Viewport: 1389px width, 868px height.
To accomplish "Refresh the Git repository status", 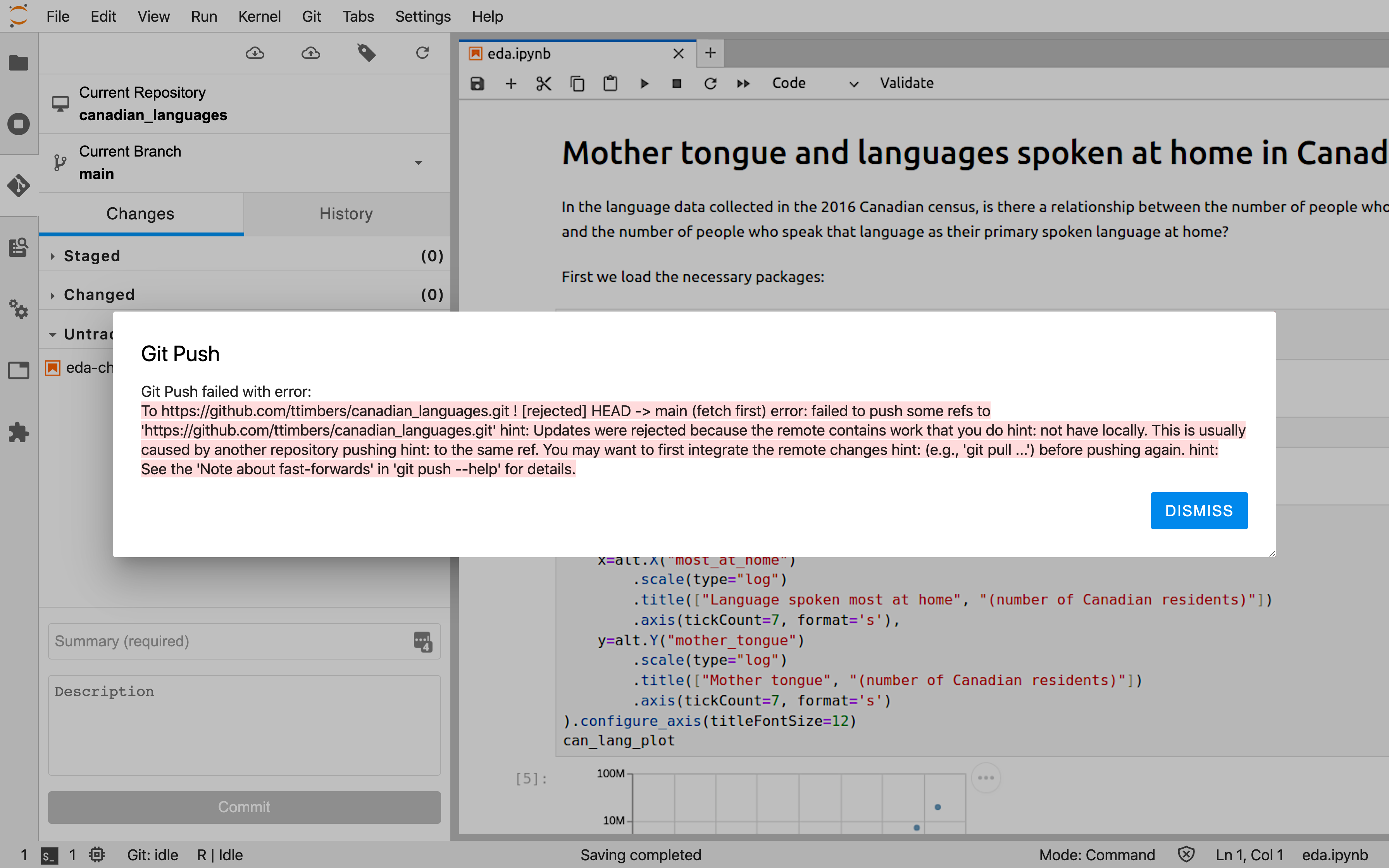I will click(422, 53).
